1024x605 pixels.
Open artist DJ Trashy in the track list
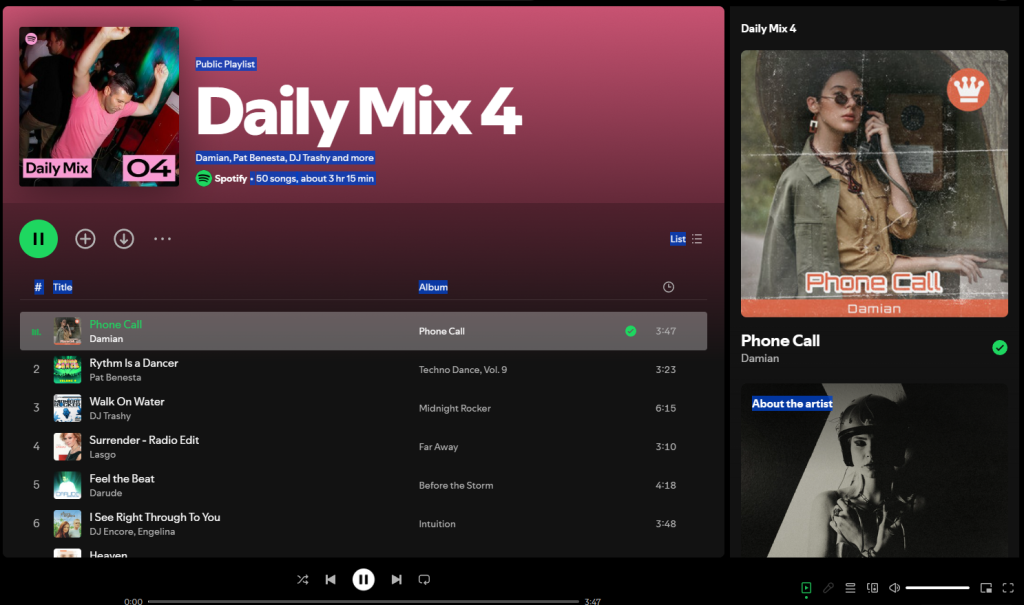pyautogui.click(x=110, y=416)
